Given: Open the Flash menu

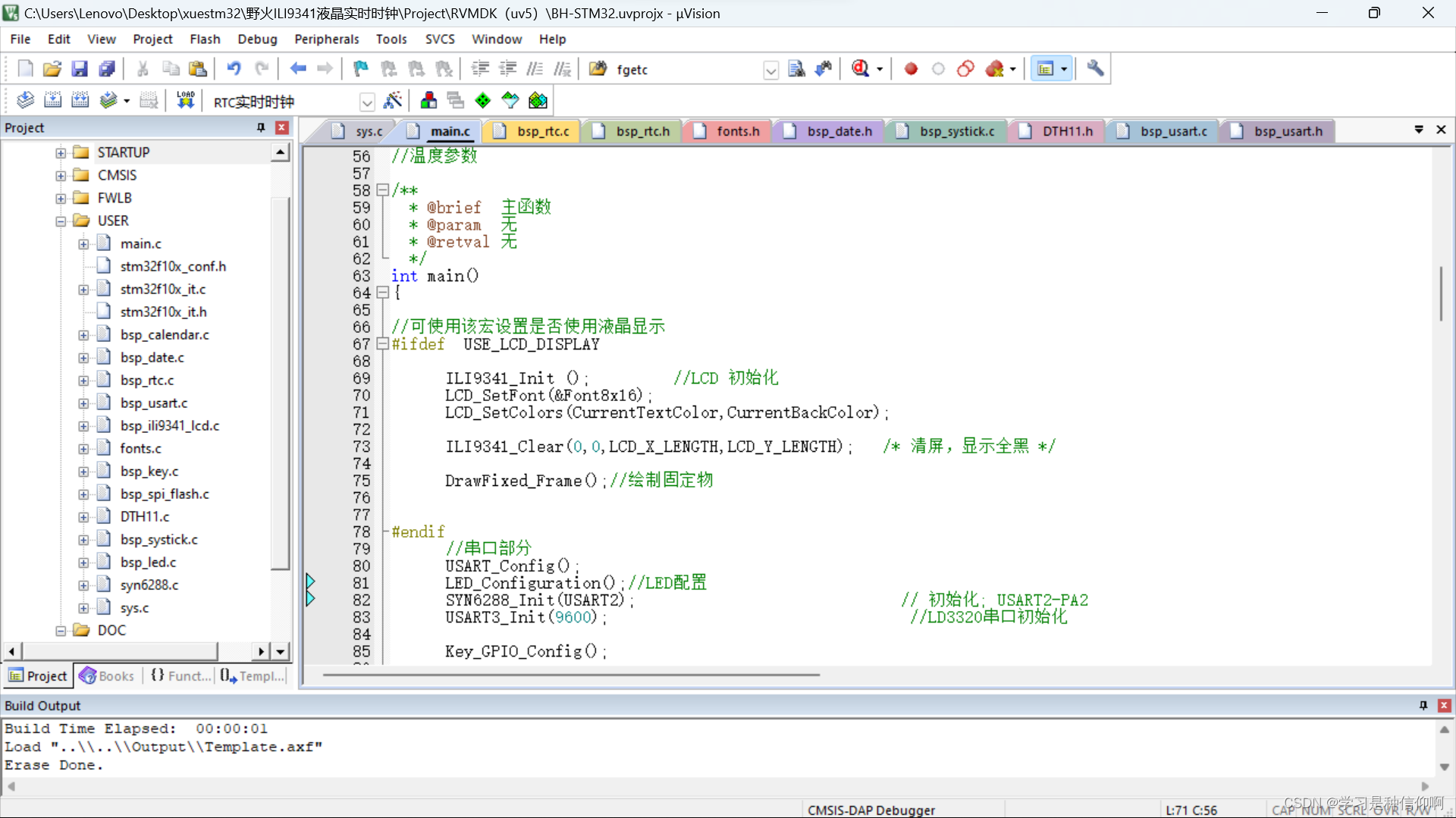Looking at the screenshot, I should 205,39.
